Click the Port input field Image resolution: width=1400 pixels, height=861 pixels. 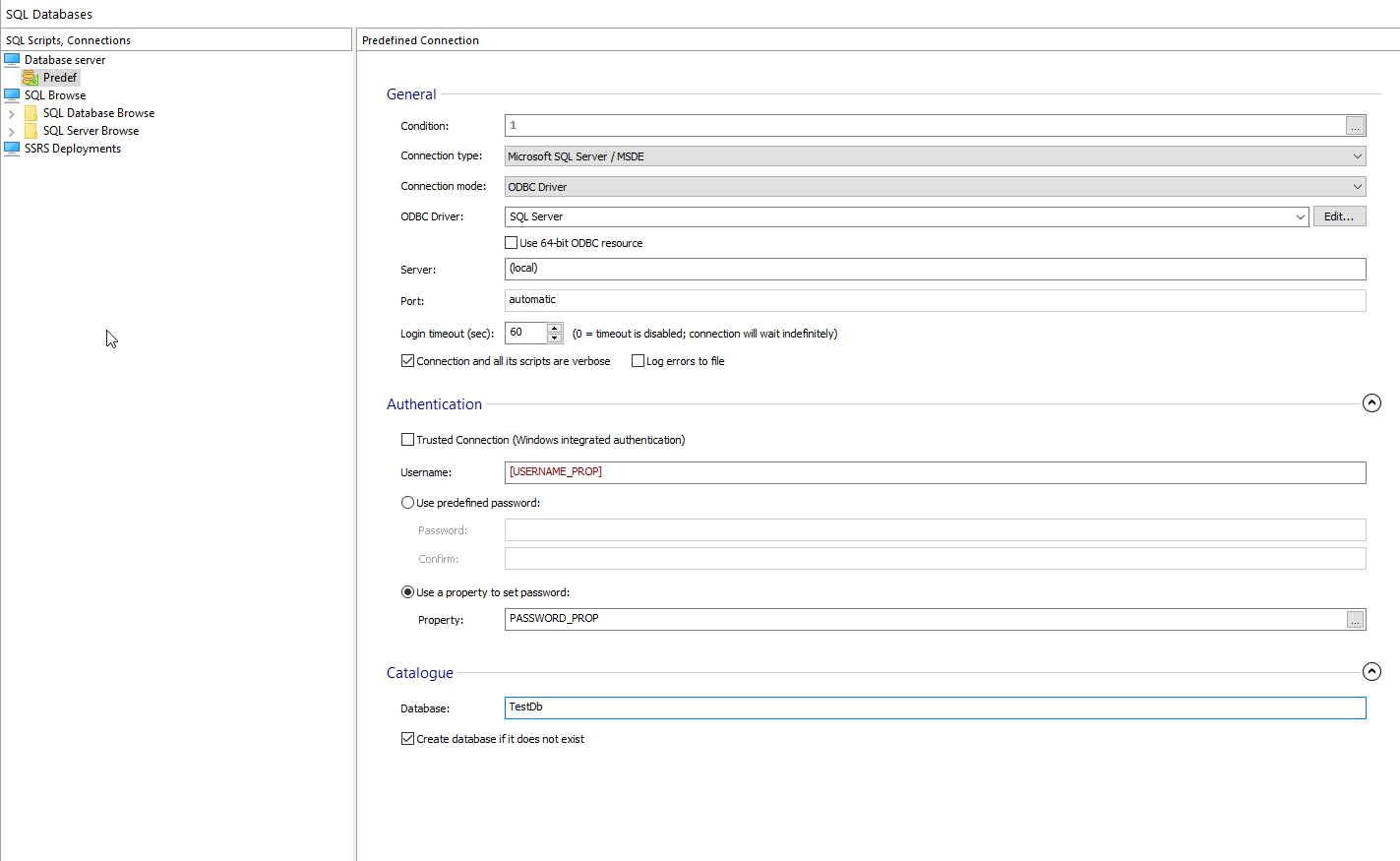click(935, 300)
